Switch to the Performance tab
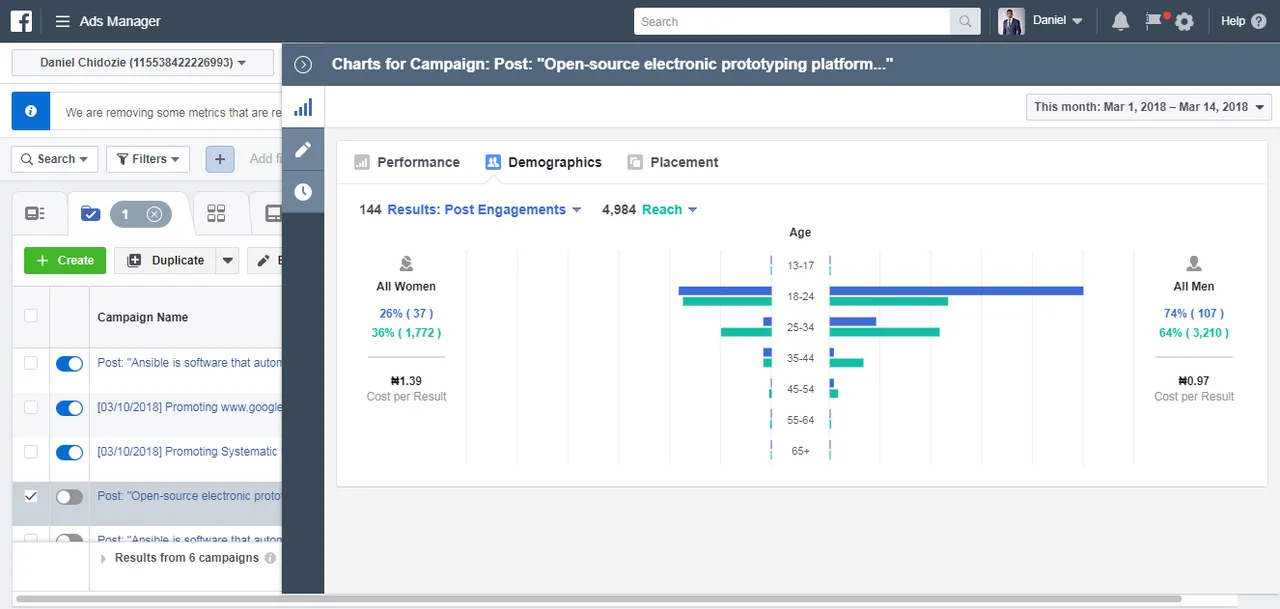The height and width of the screenshot is (609, 1280). pos(407,162)
